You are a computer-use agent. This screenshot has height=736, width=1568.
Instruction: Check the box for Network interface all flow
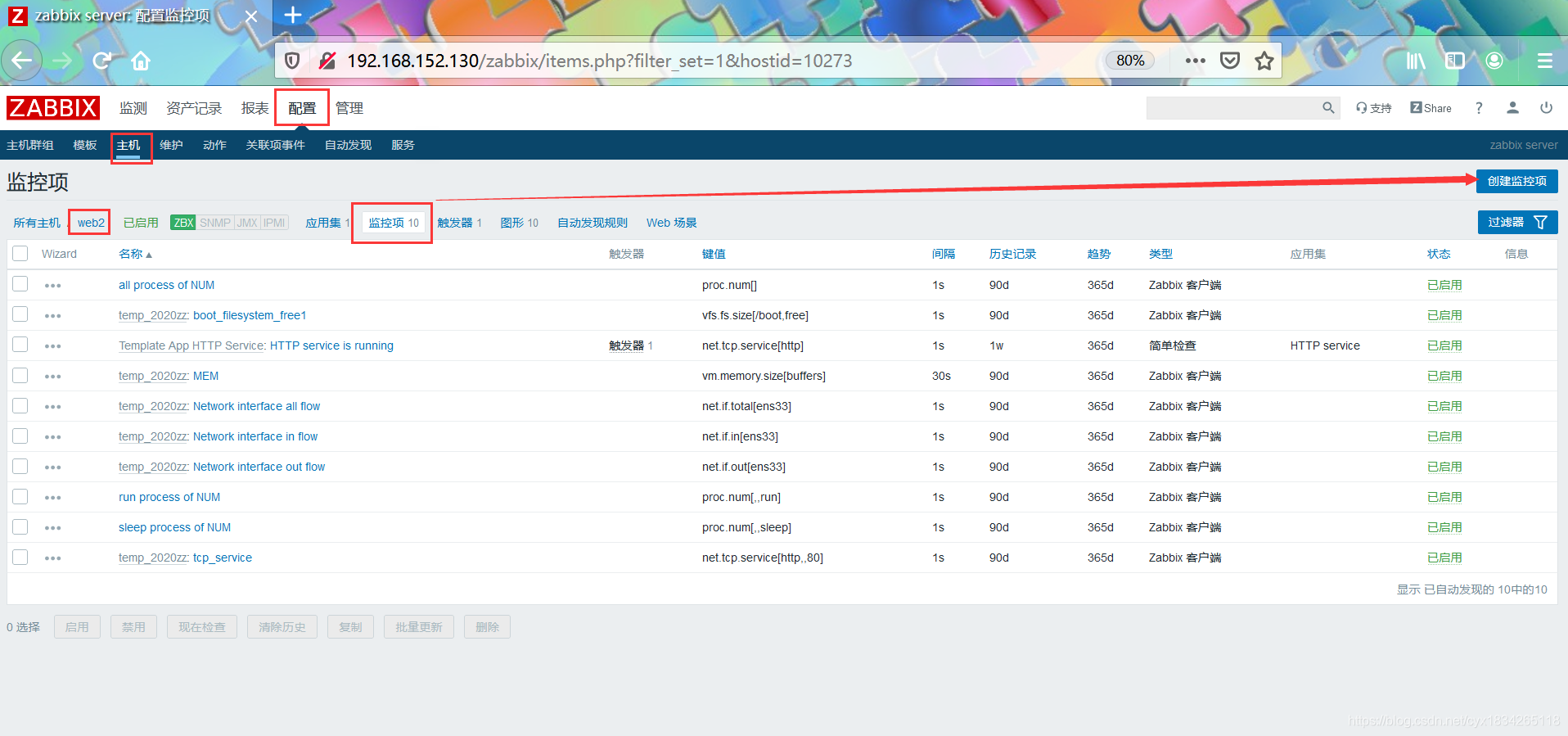[20, 405]
